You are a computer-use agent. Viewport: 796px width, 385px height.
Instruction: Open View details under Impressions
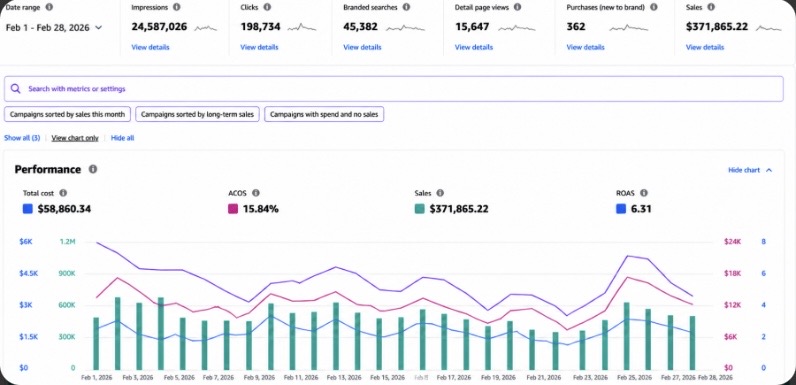(x=150, y=47)
